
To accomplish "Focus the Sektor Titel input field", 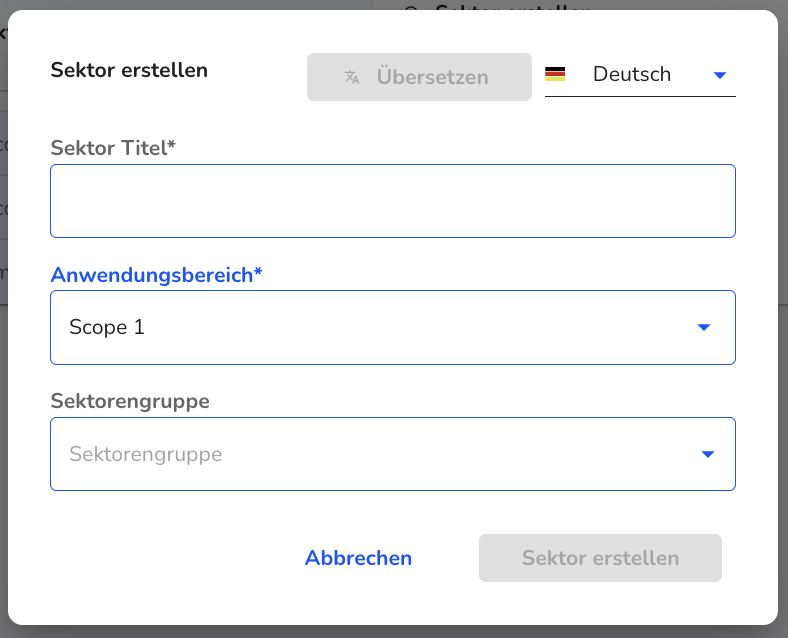I will pyautogui.click(x=393, y=201).
